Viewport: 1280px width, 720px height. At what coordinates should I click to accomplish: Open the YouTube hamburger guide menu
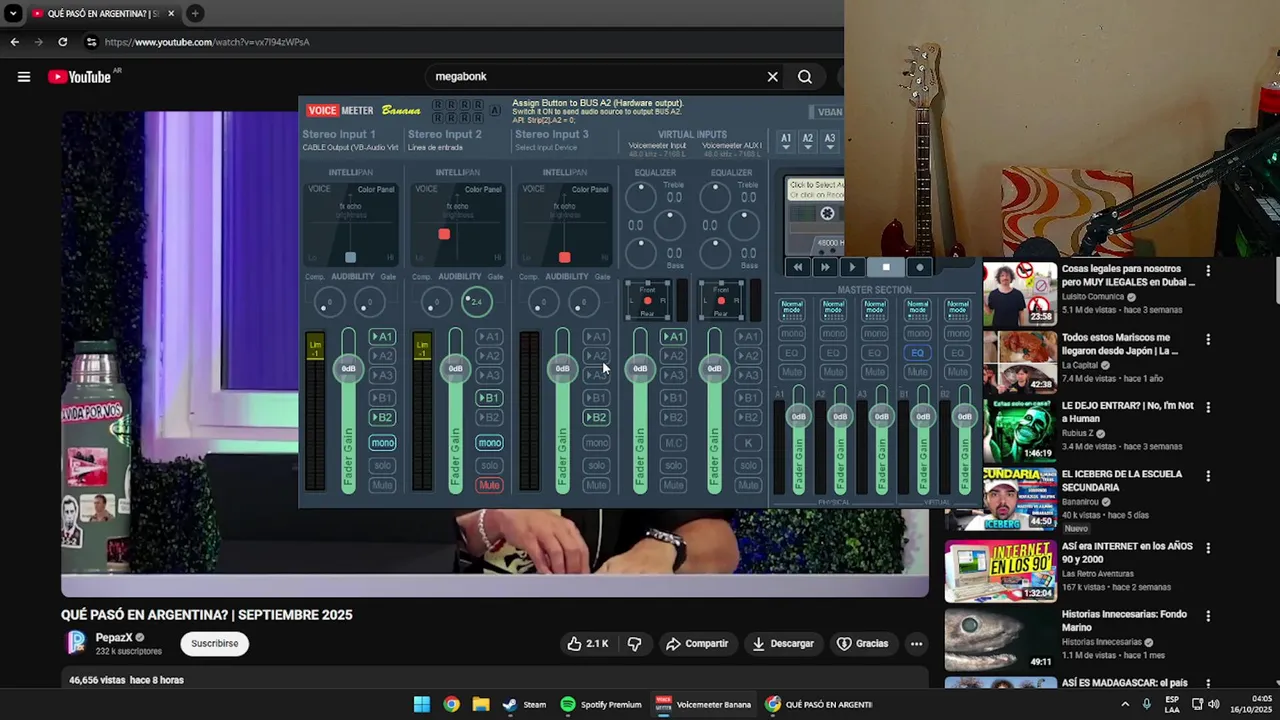pos(24,77)
